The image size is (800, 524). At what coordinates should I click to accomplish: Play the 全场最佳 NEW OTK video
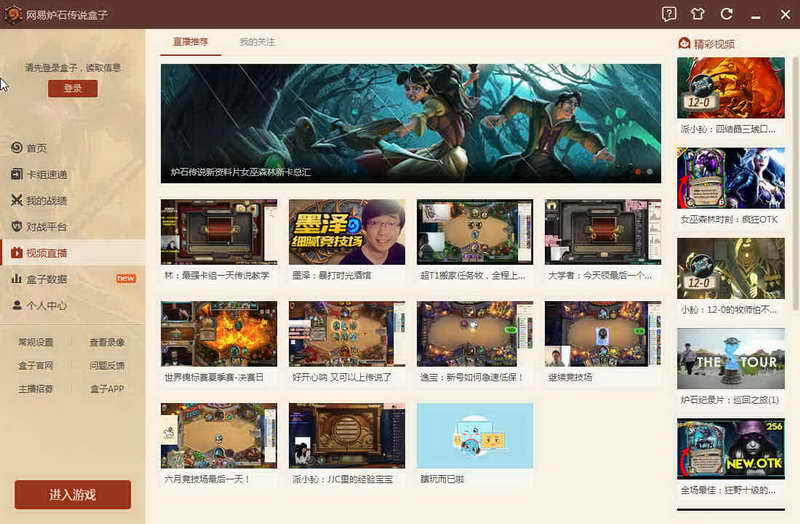pyautogui.click(x=731, y=449)
